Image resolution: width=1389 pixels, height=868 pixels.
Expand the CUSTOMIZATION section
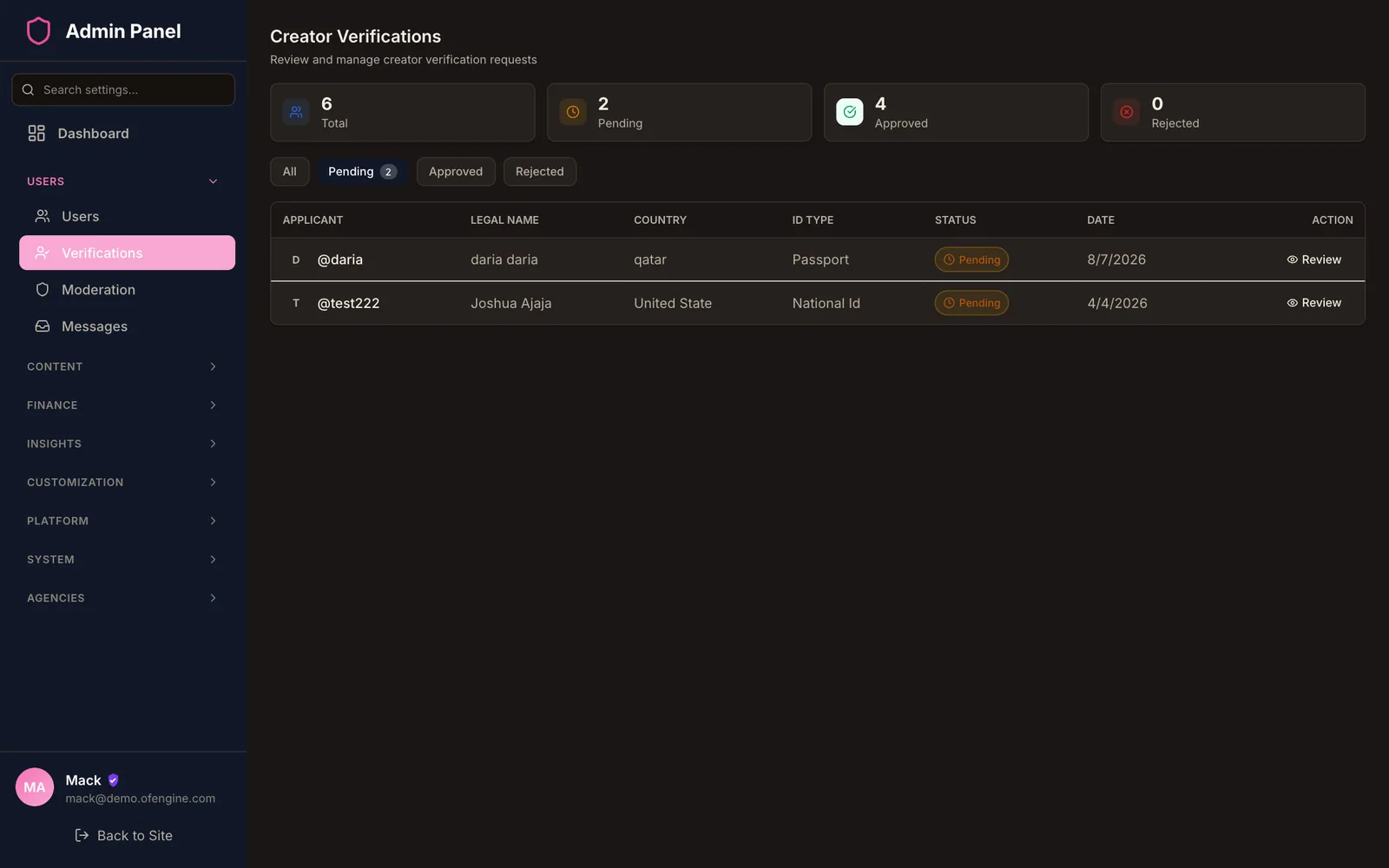122,482
